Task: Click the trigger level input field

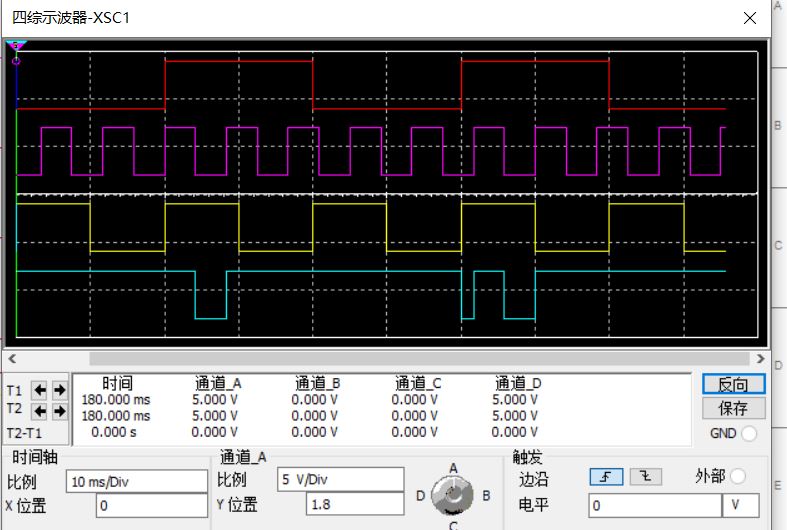Action: click(x=654, y=506)
